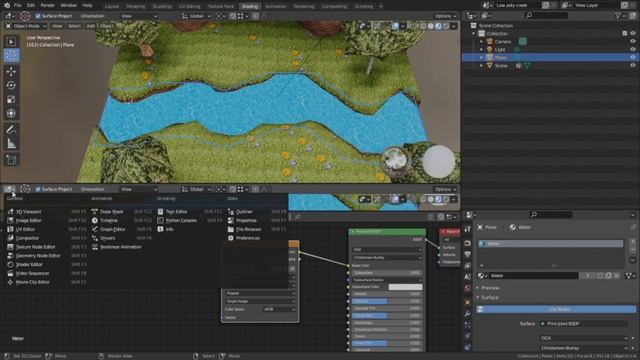Image resolution: width=640 pixels, height=360 pixels.
Task: Switch to Animation workspace tab
Action: [276, 7]
